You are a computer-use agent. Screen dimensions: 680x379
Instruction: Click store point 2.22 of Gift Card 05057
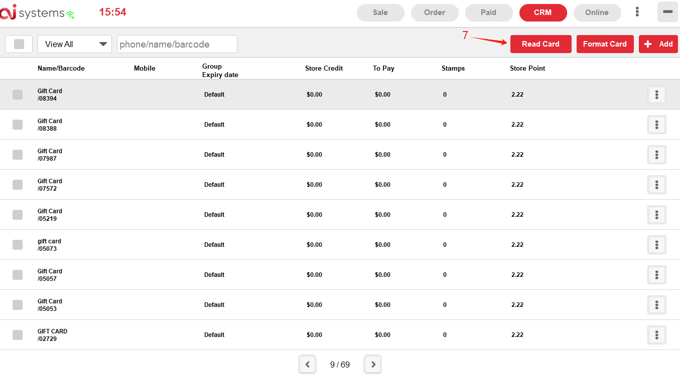point(517,275)
